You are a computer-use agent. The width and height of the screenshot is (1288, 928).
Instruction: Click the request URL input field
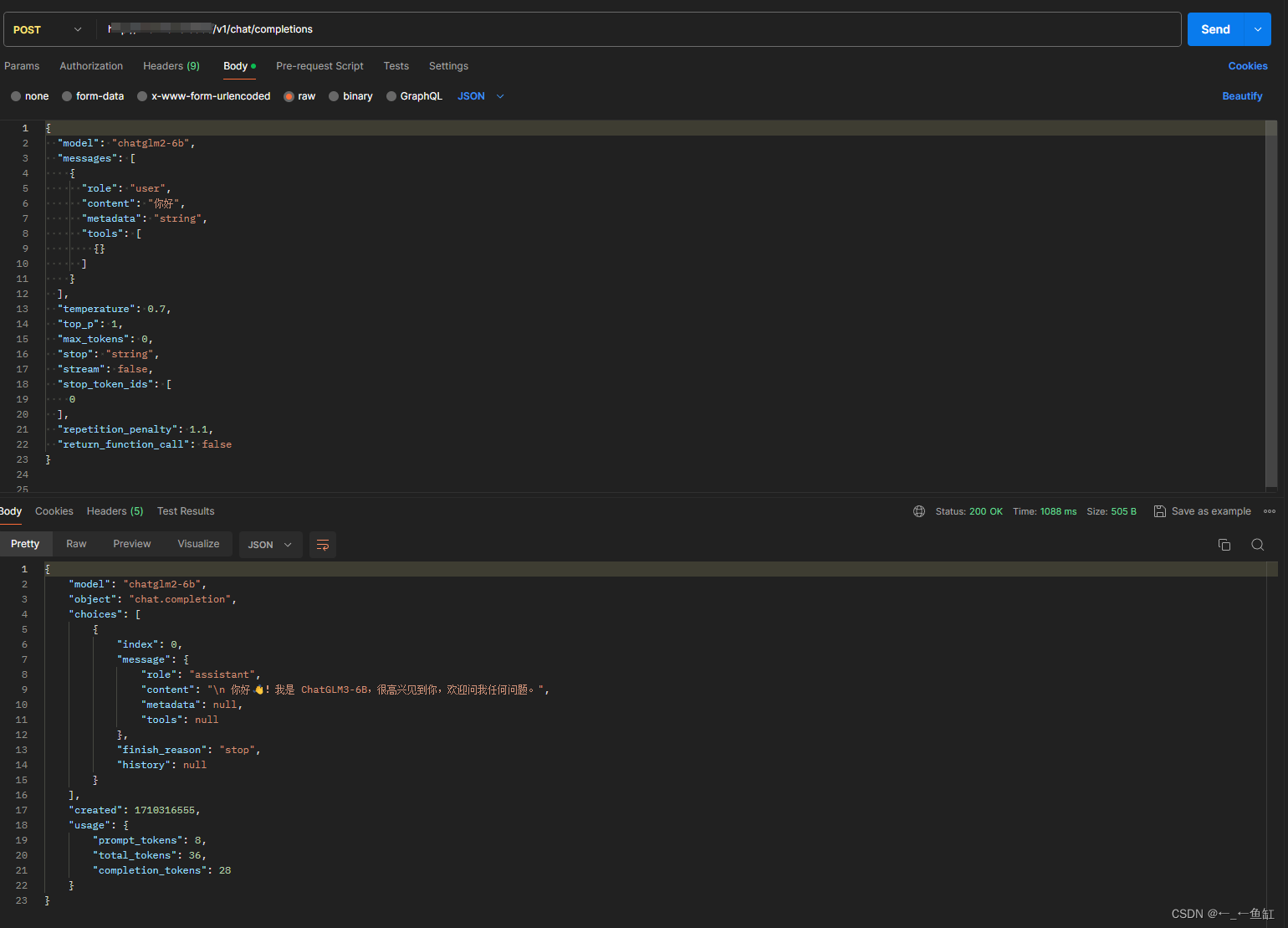[x=585, y=28]
